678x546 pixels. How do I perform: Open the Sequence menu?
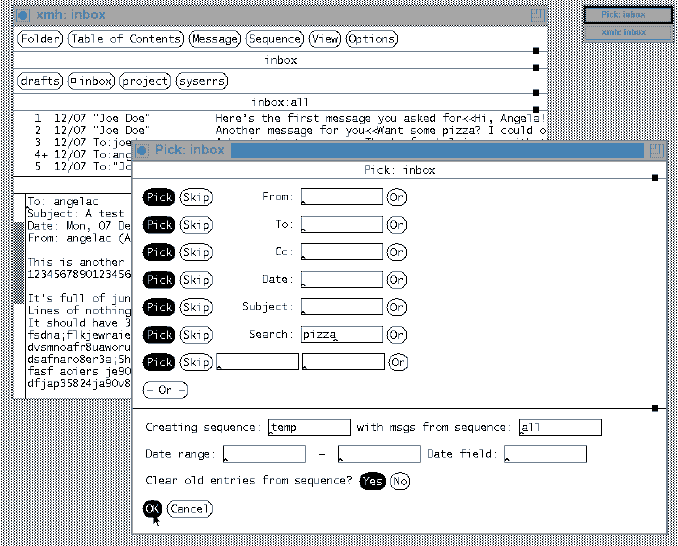(x=274, y=39)
